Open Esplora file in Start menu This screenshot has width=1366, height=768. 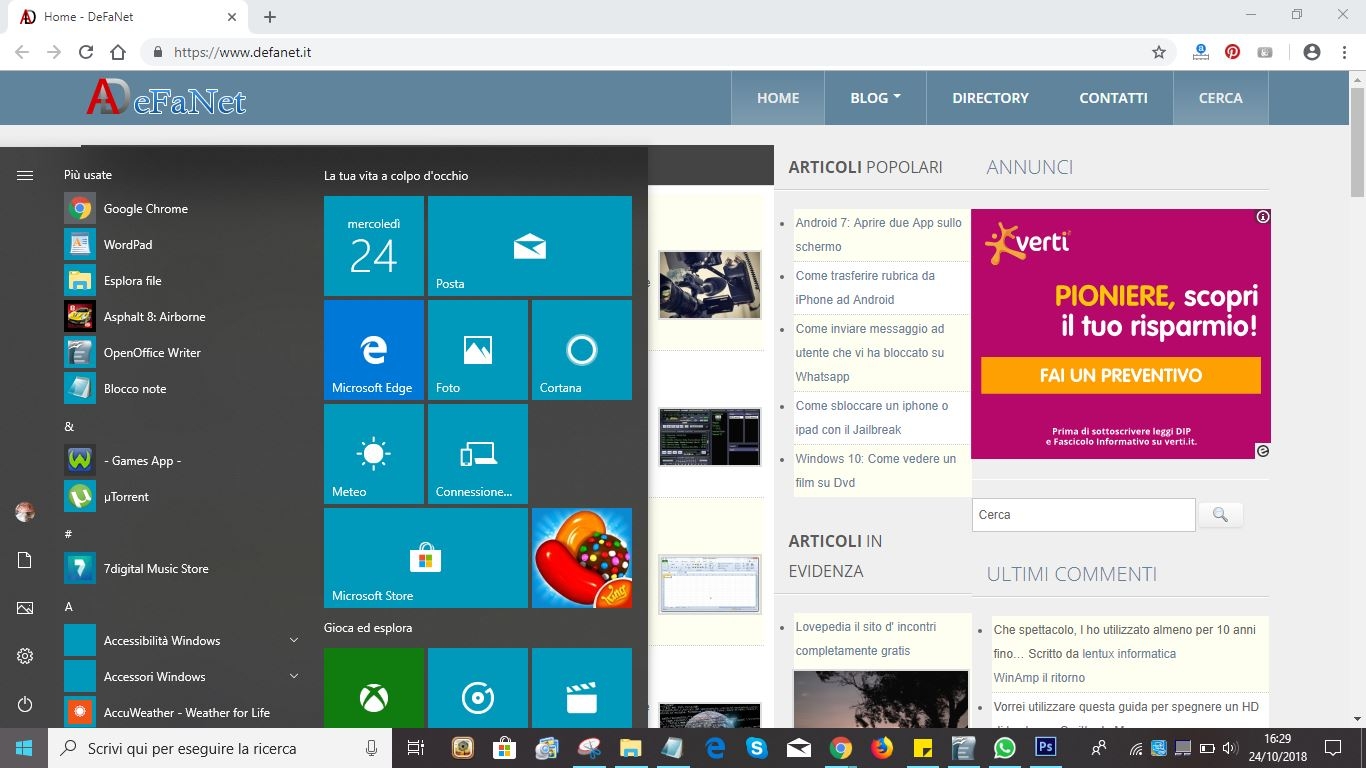pyautogui.click(x=180, y=281)
